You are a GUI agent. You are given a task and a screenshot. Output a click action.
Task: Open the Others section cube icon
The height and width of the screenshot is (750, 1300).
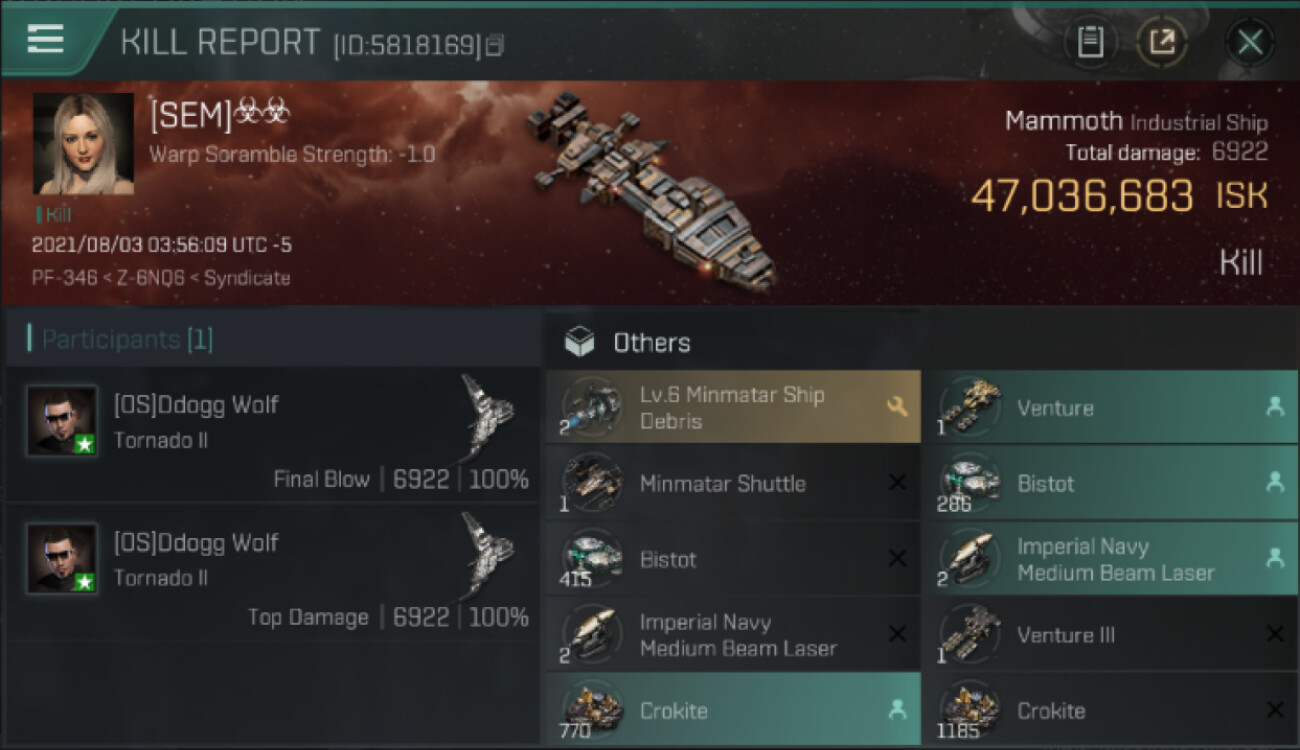tap(579, 342)
